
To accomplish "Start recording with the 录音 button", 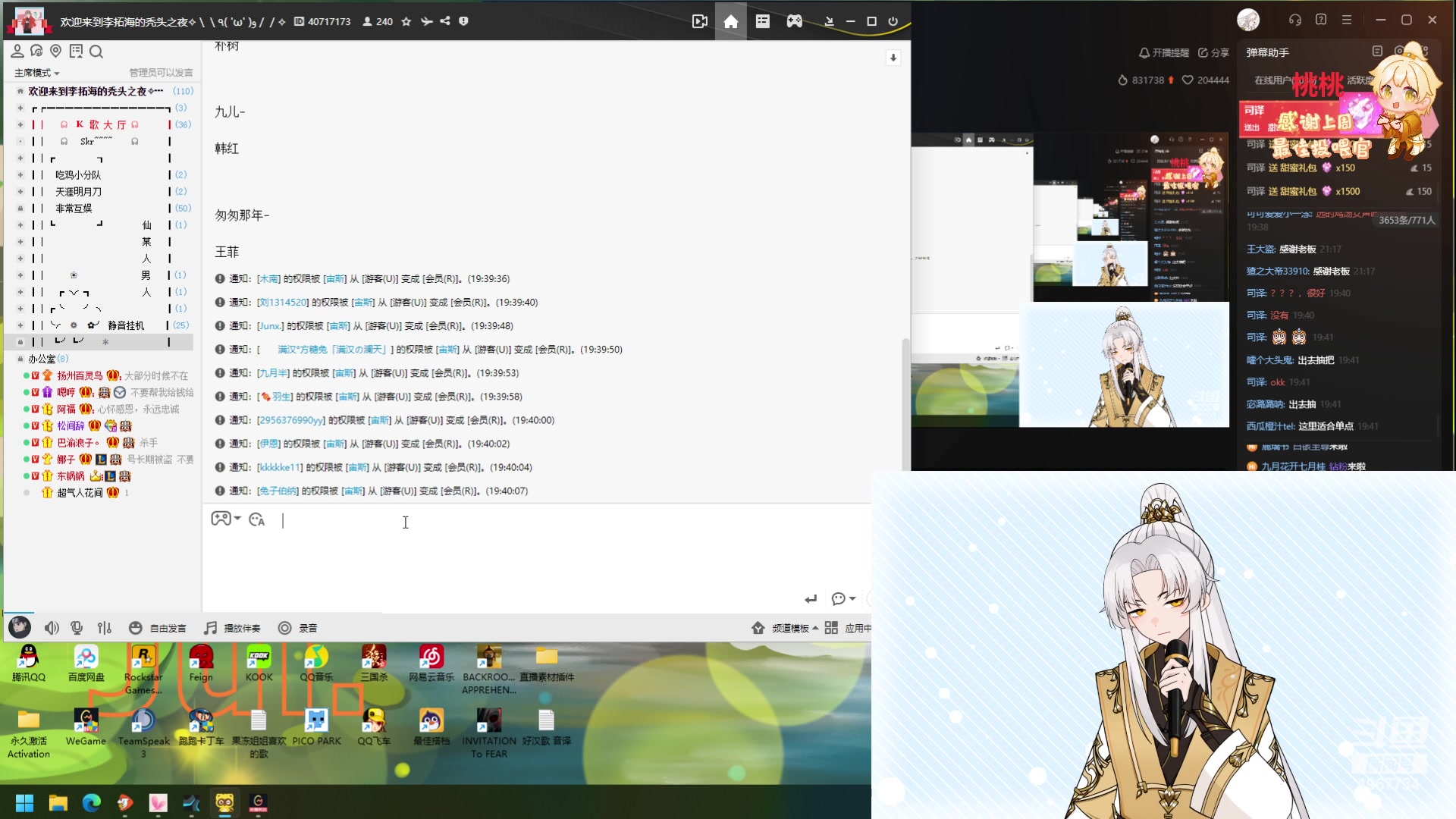I will click(297, 628).
